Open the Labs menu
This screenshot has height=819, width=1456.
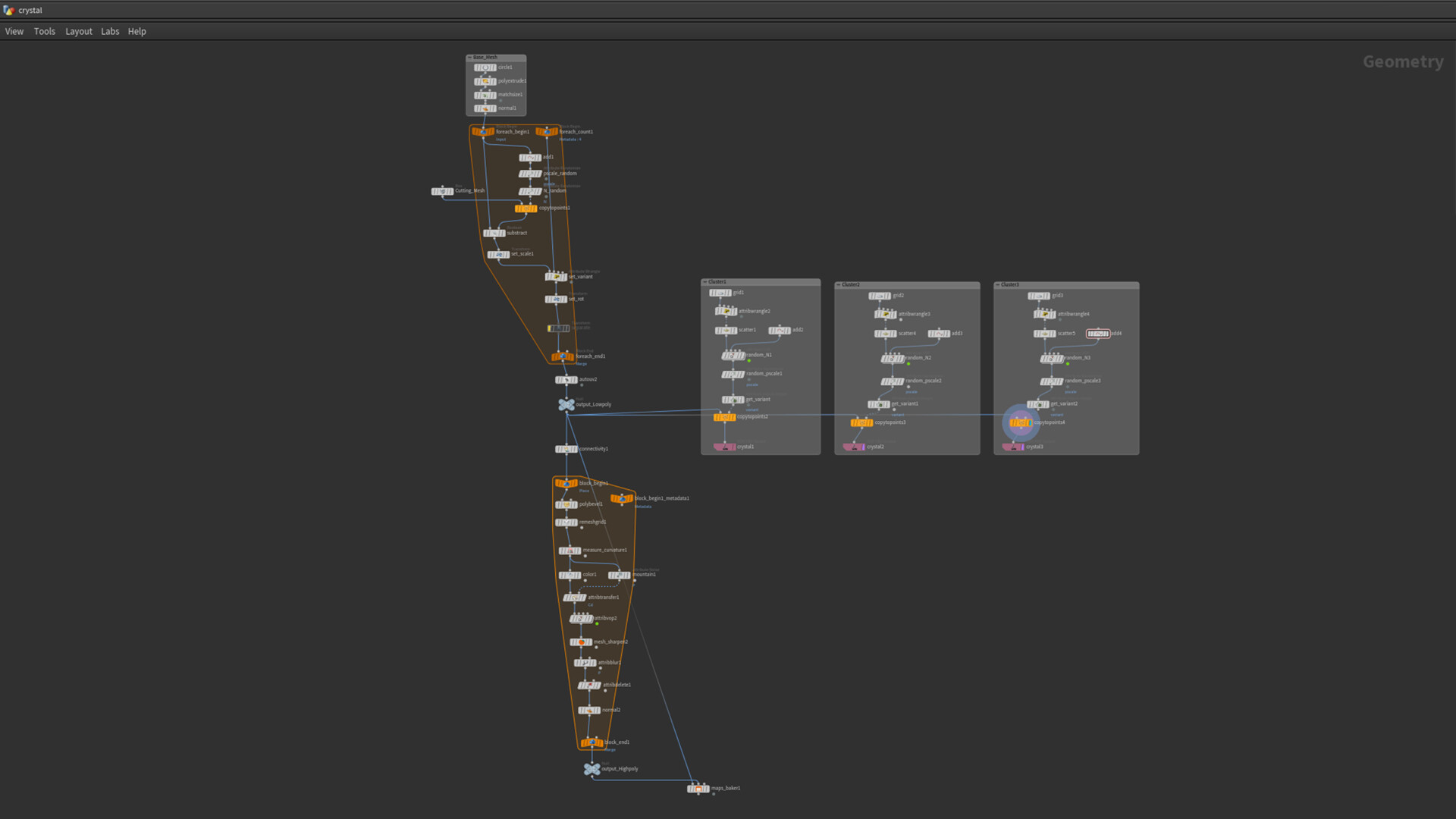click(x=110, y=31)
